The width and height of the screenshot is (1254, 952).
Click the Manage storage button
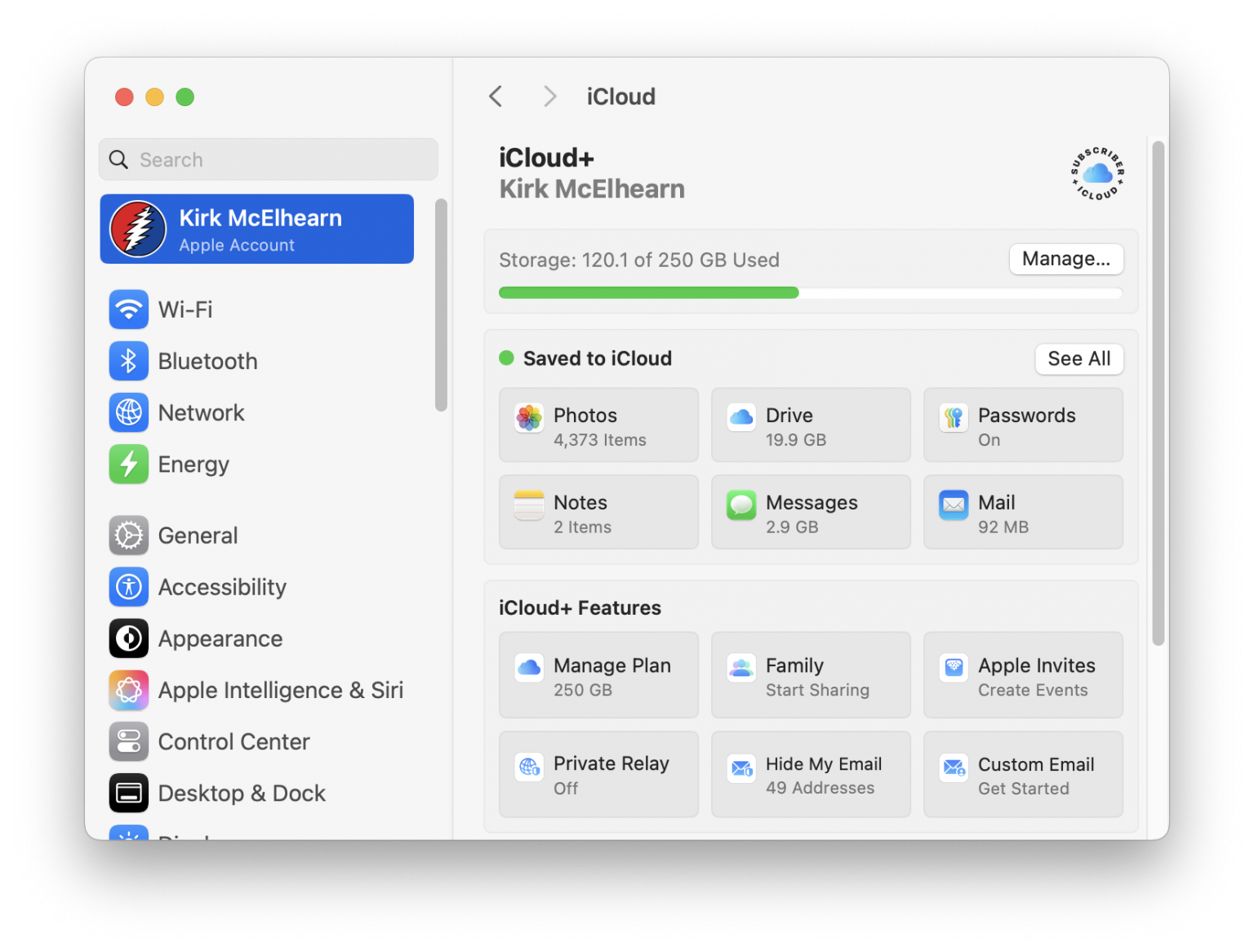(1065, 259)
